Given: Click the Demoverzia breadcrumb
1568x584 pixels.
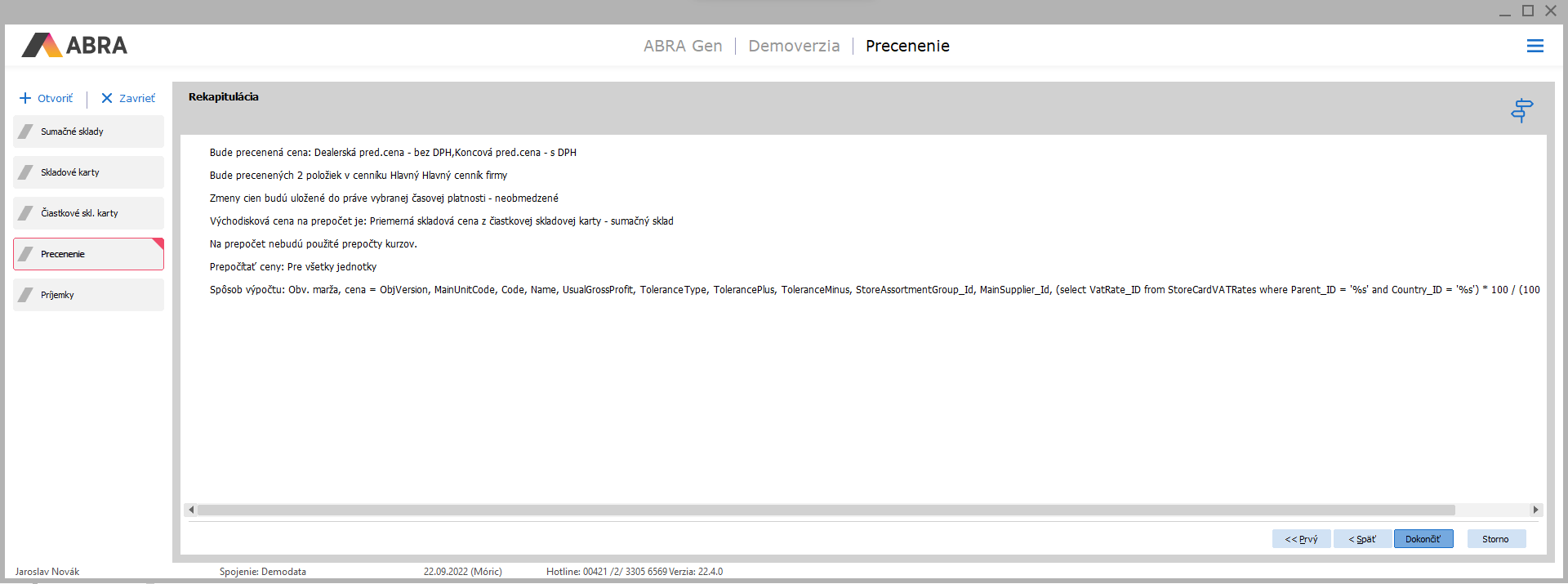Looking at the screenshot, I should pyautogui.click(x=794, y=46).
